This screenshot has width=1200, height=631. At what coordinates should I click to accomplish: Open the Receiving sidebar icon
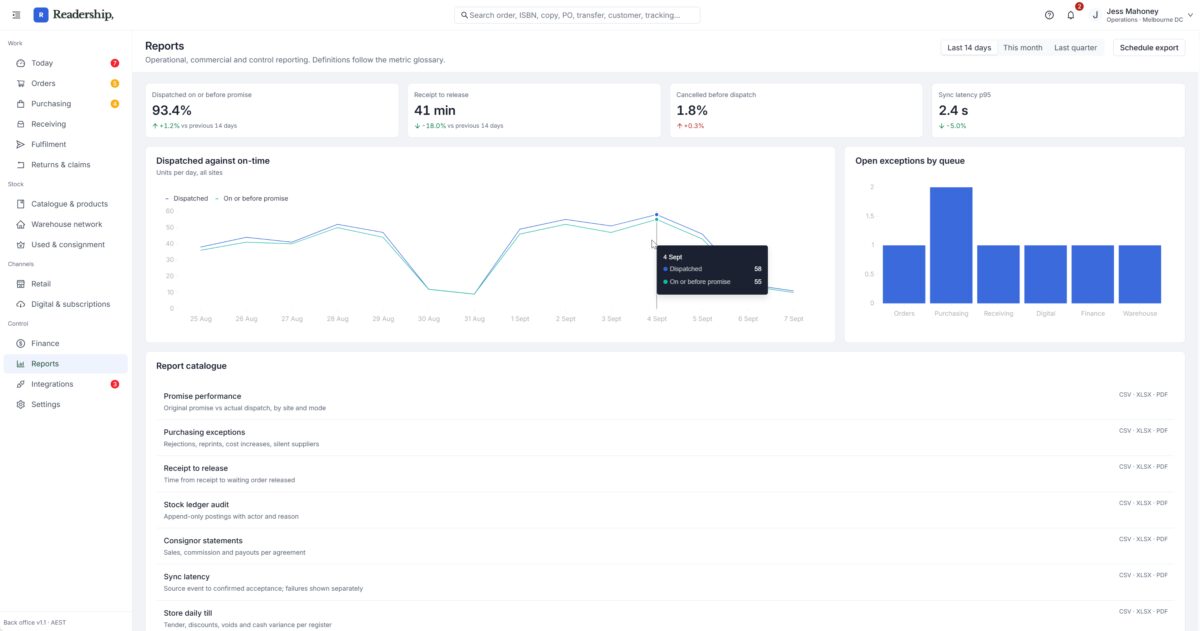pos(21,124)
